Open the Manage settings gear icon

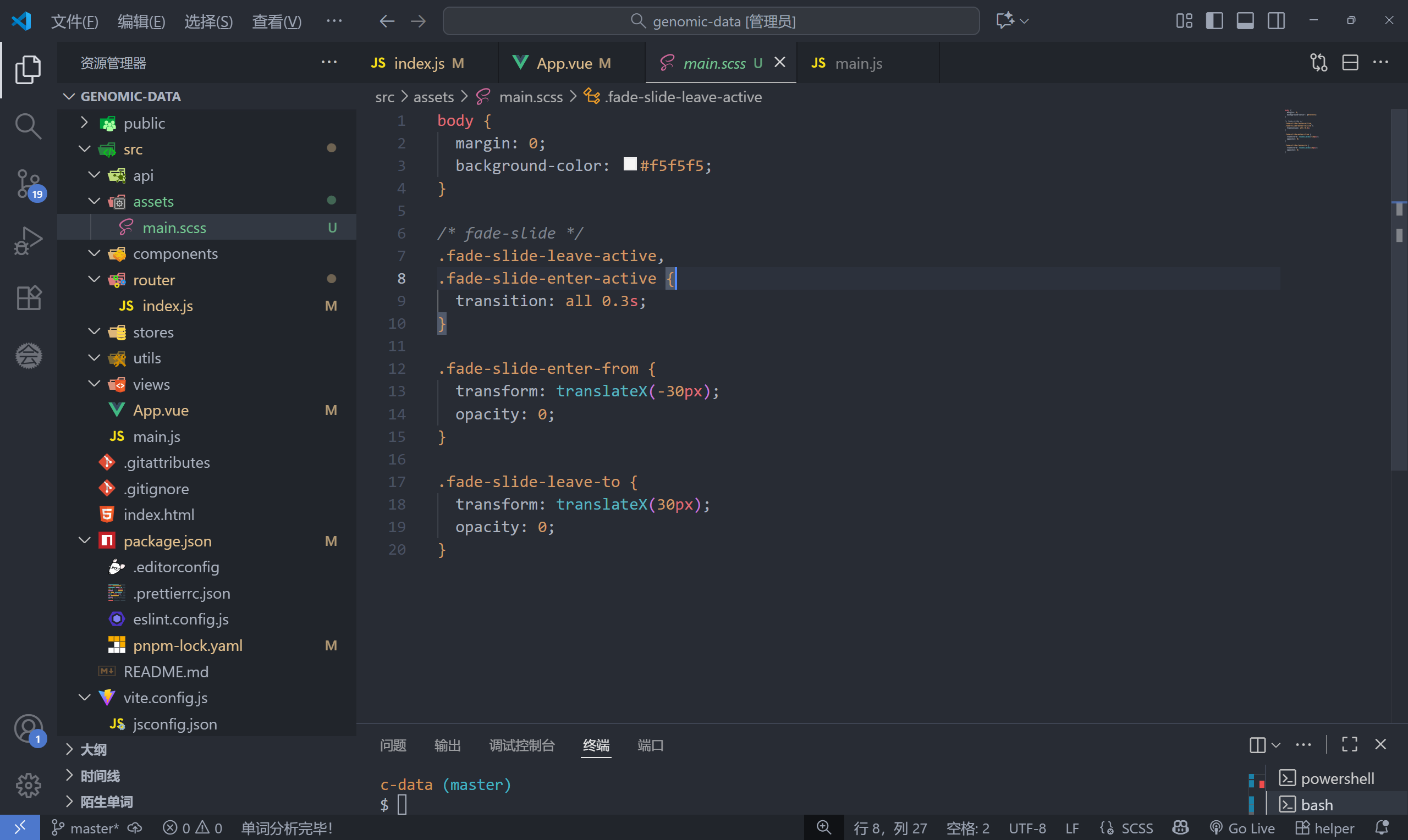(28, 786)
